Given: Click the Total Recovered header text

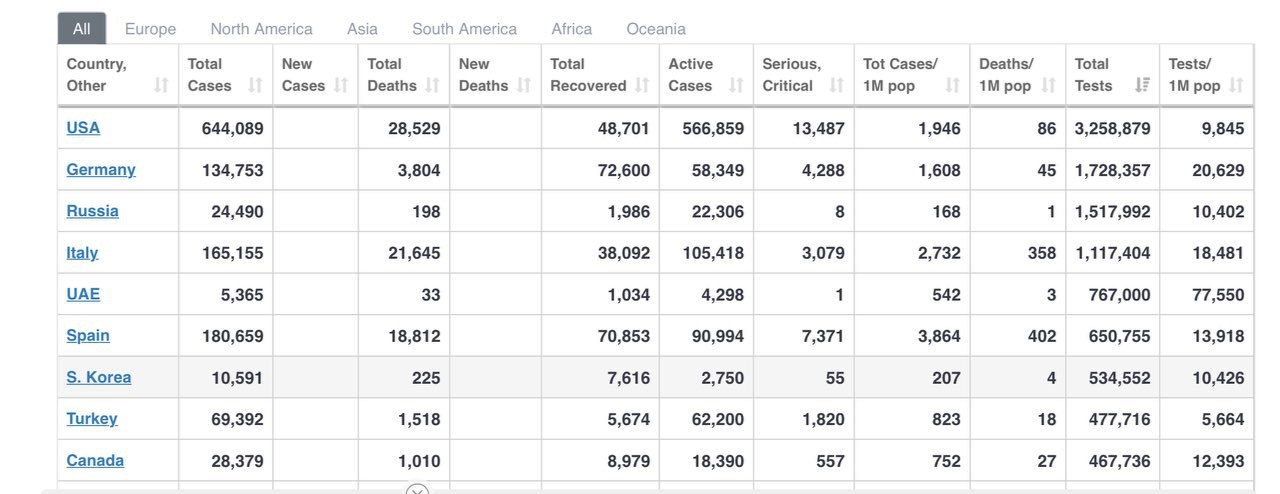Looking at the screenshot, I should tap(588, 75).
